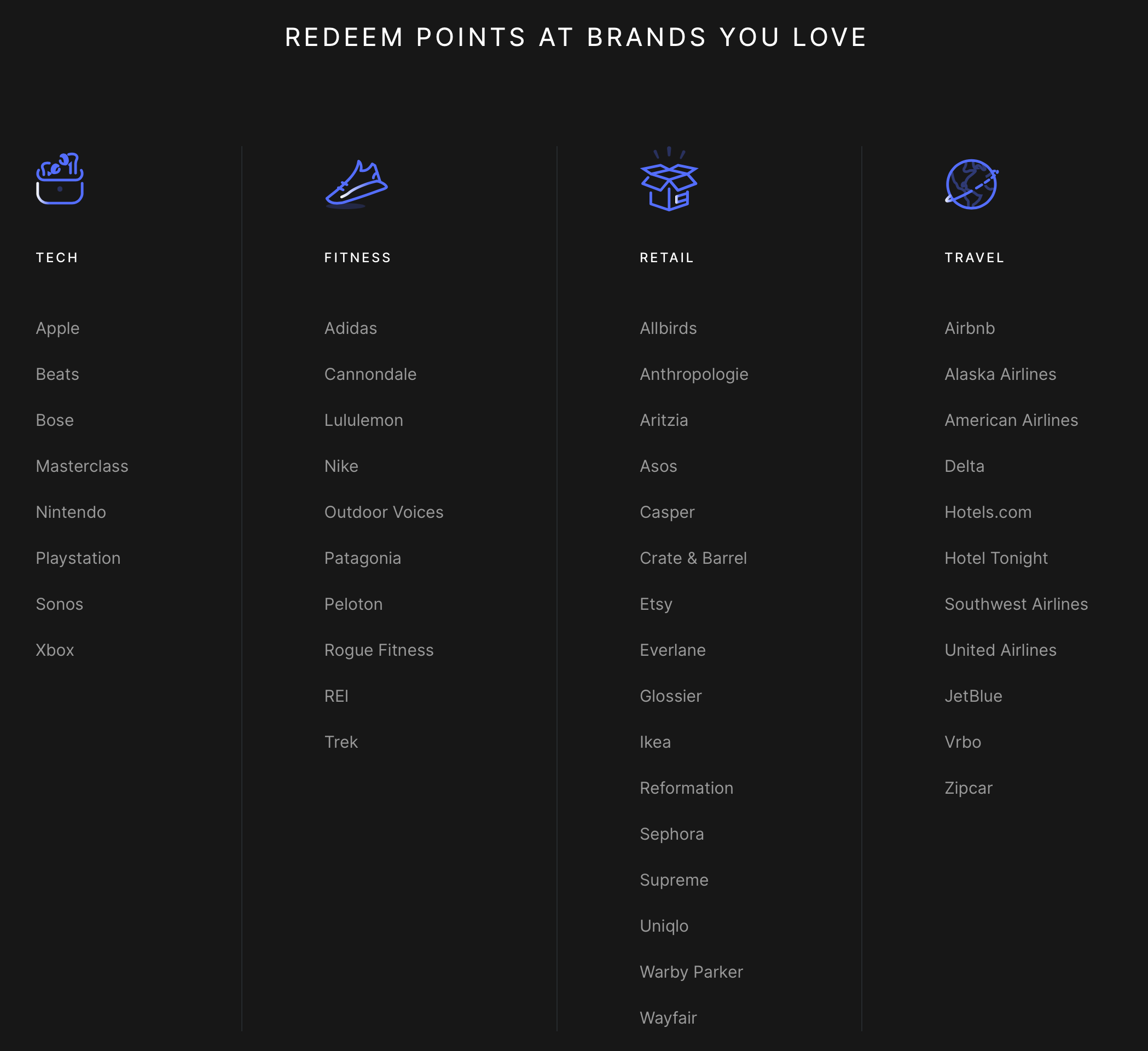This screenshot has width=1148, height=1051.
Task: Select the TECH category heading
Action: point(57,257)
